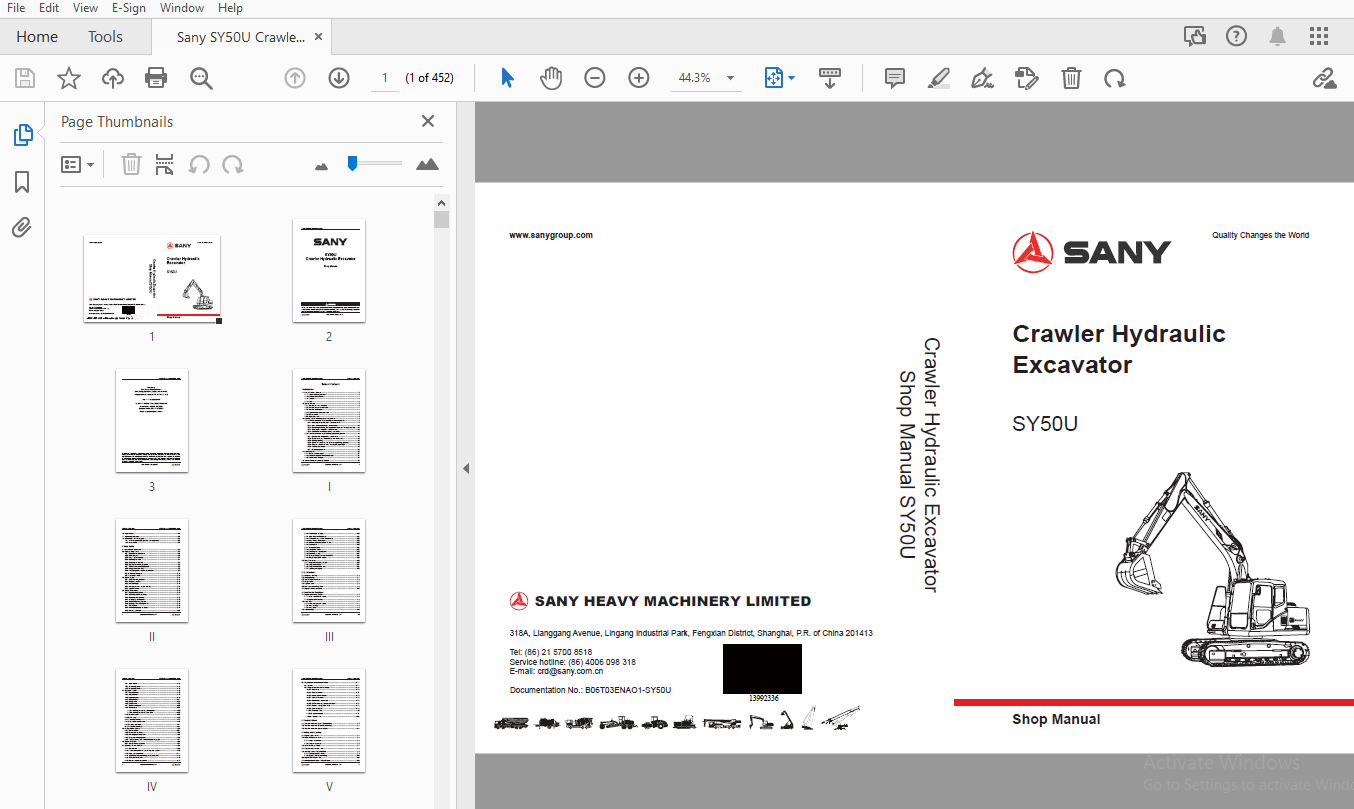Click the trash delete icon in toolbar
Image resolution: width=1354 pixels, height=809 pixels.
(x=1071, y=78)
